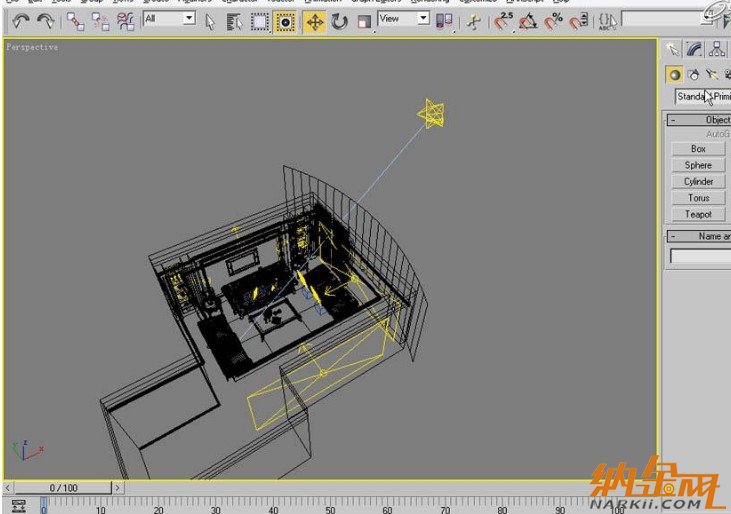Activate the Select and Link tool
This screenshot has height=514, width=731.
click(76, 21)
